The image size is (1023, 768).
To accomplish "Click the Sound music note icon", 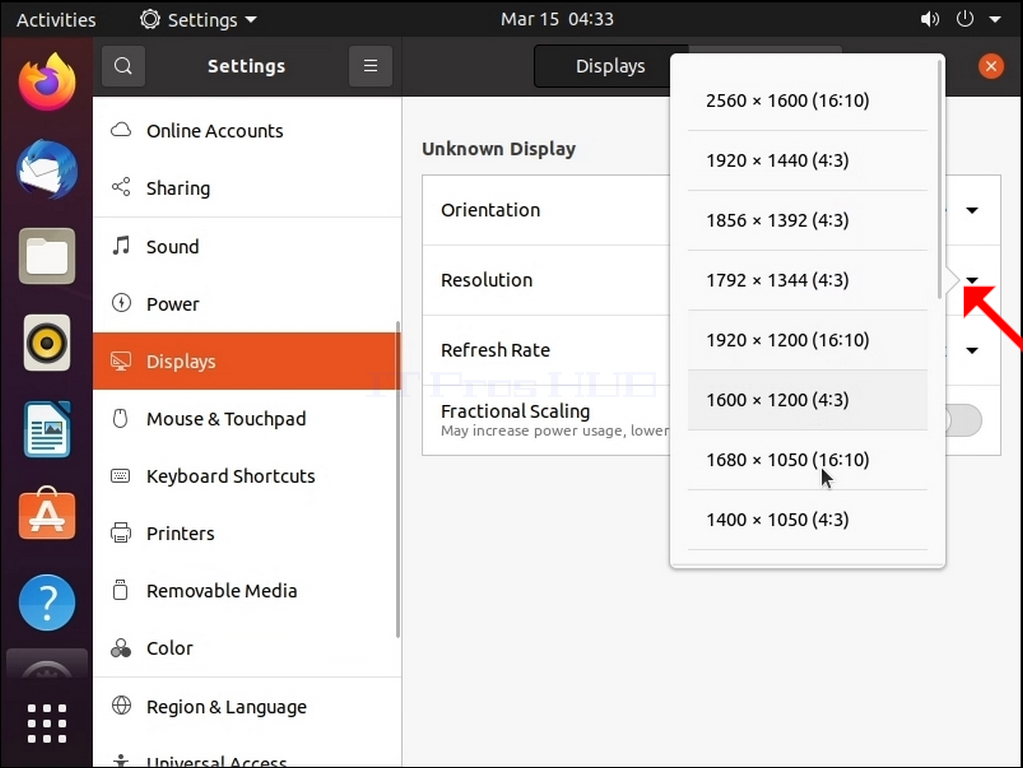I will point(121,245).
